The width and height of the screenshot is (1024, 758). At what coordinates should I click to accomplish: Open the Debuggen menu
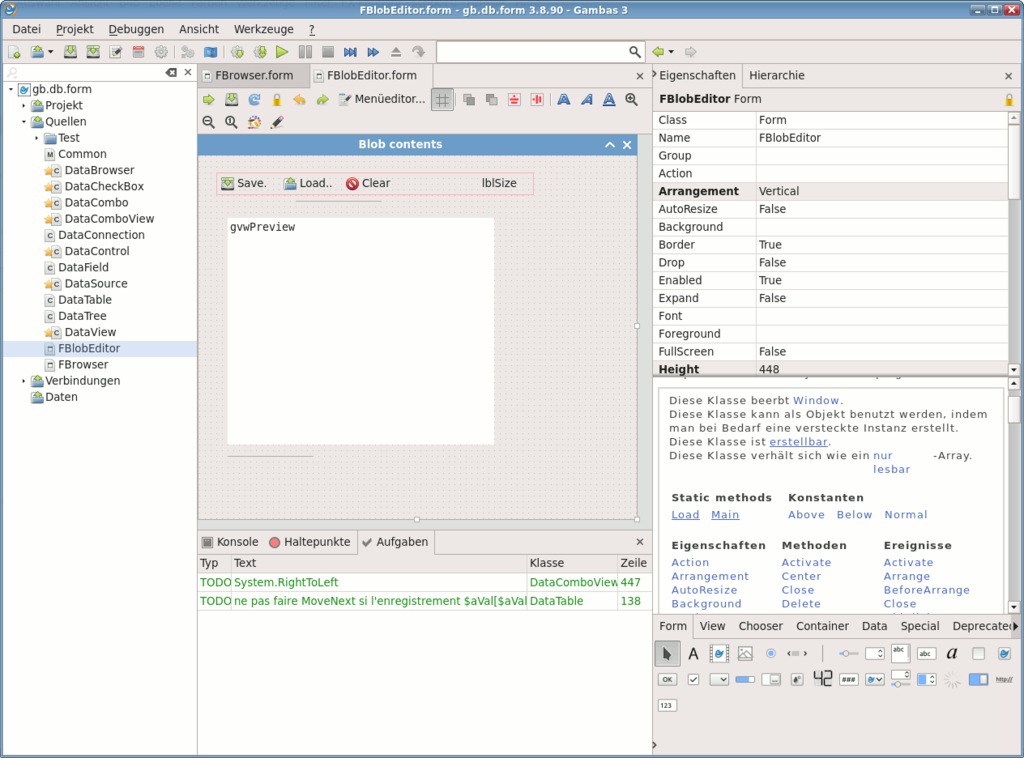point(136,29)
